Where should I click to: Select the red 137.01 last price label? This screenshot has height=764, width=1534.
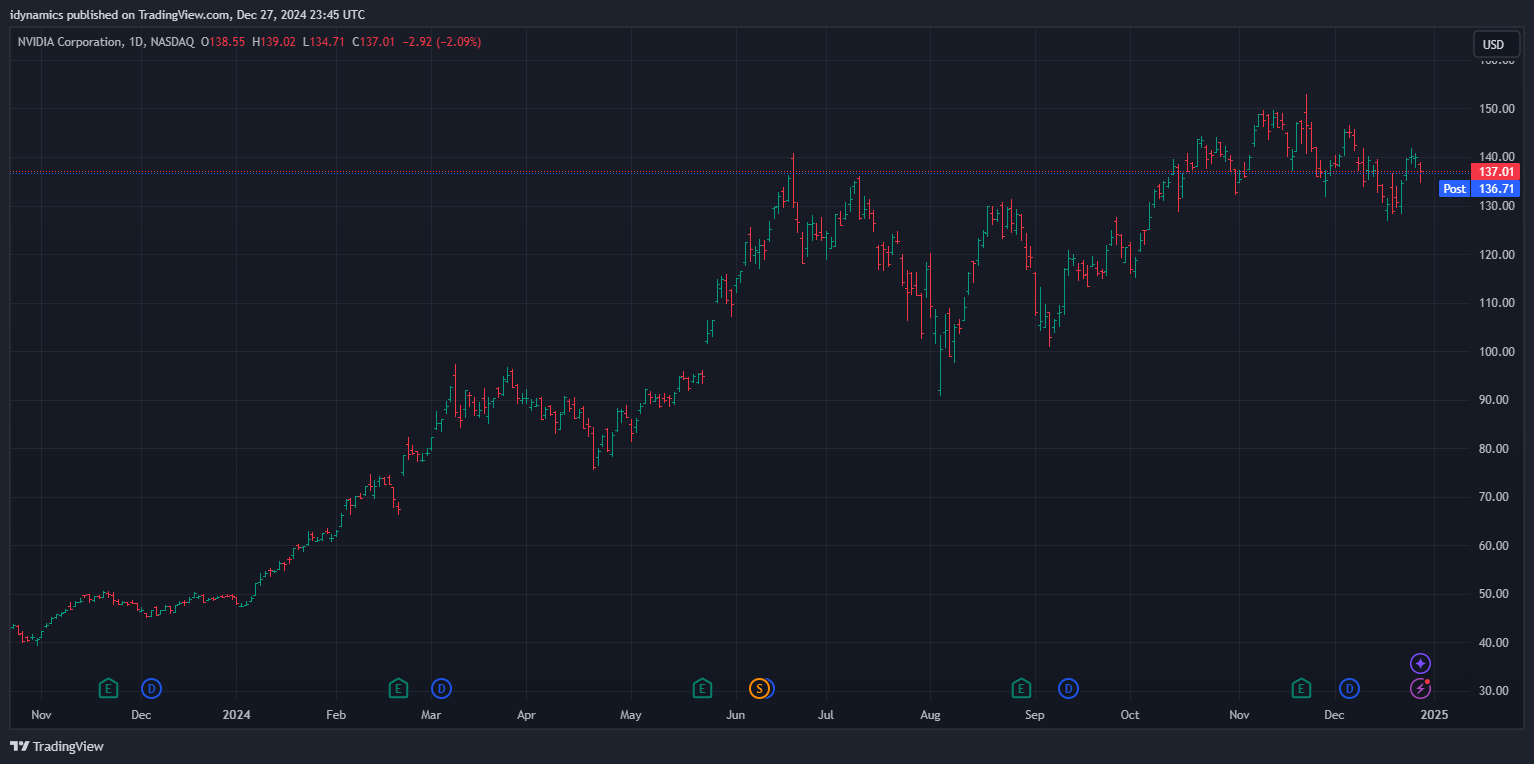click(x=1498, y=172)
